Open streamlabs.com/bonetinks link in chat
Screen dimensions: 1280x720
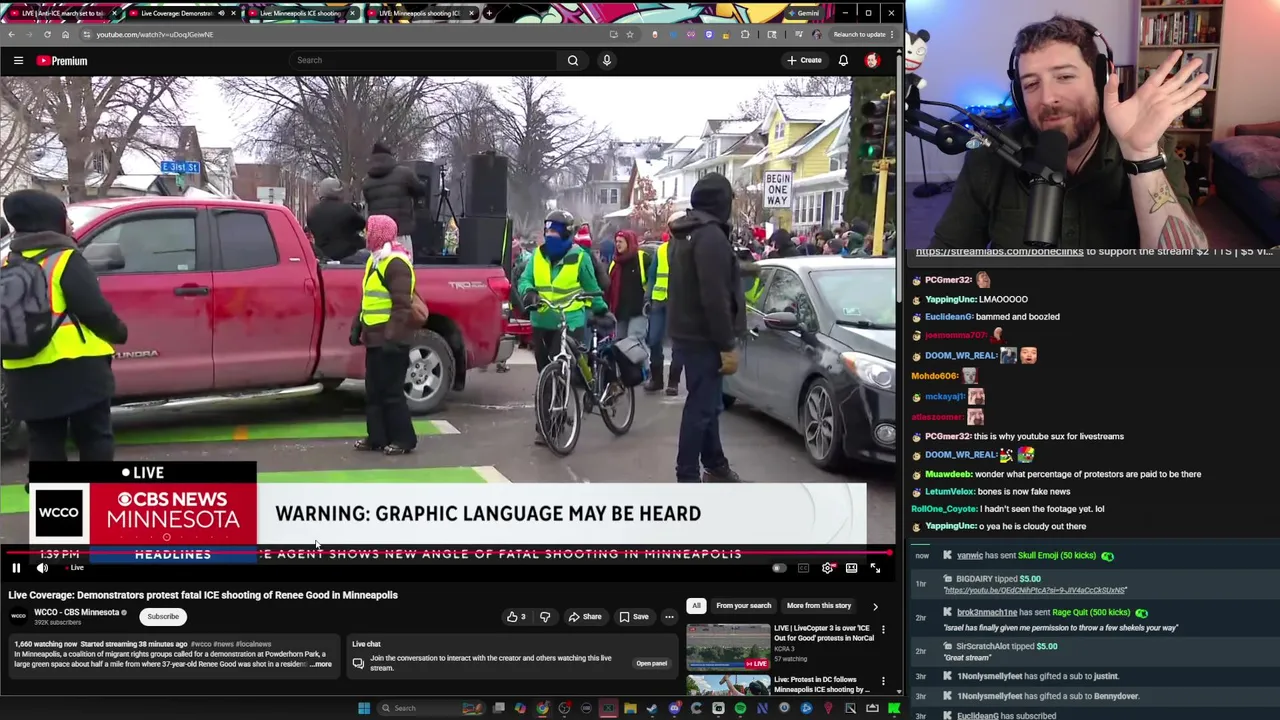click(x=999, y=252)
